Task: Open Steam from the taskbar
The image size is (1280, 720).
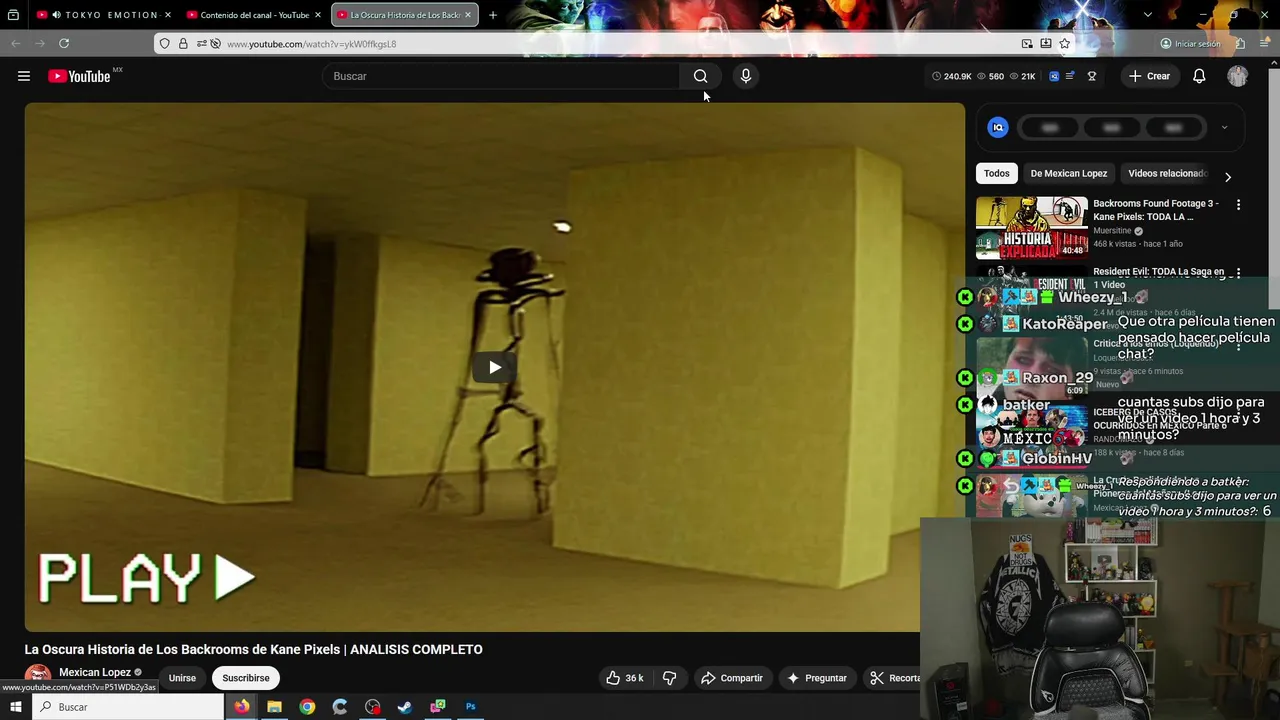Action: click(x=405, y=707)
